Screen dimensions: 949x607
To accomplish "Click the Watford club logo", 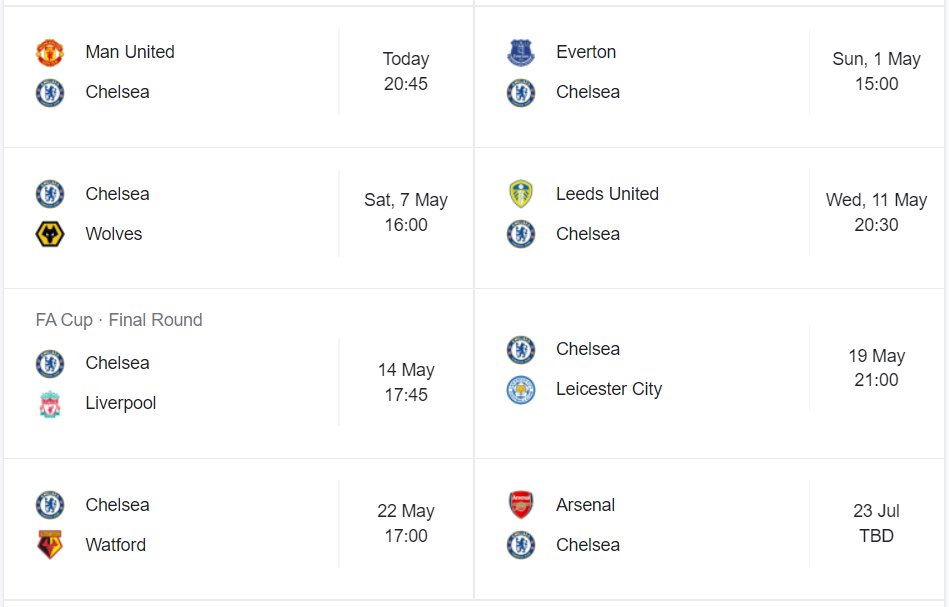I will [50, 546].
